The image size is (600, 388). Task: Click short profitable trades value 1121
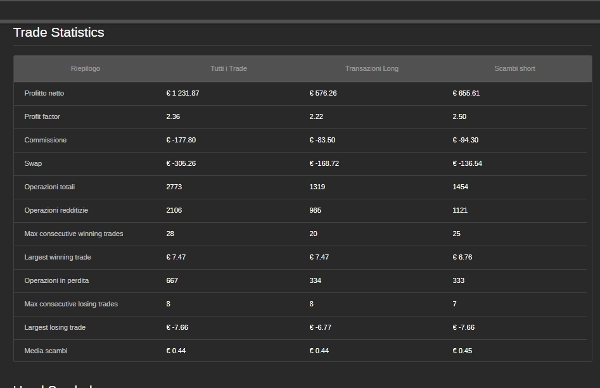(x=460, y=210)
